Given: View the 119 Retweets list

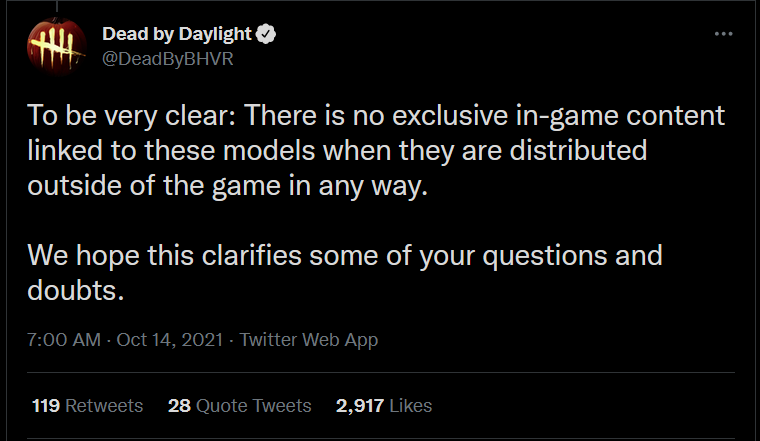Looking at the screenshot, I should [87, 406].
